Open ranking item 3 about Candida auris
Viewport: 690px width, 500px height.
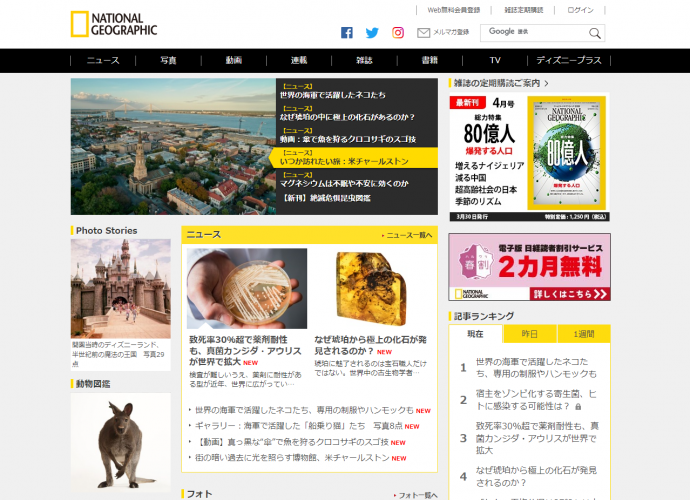point(537,438)
